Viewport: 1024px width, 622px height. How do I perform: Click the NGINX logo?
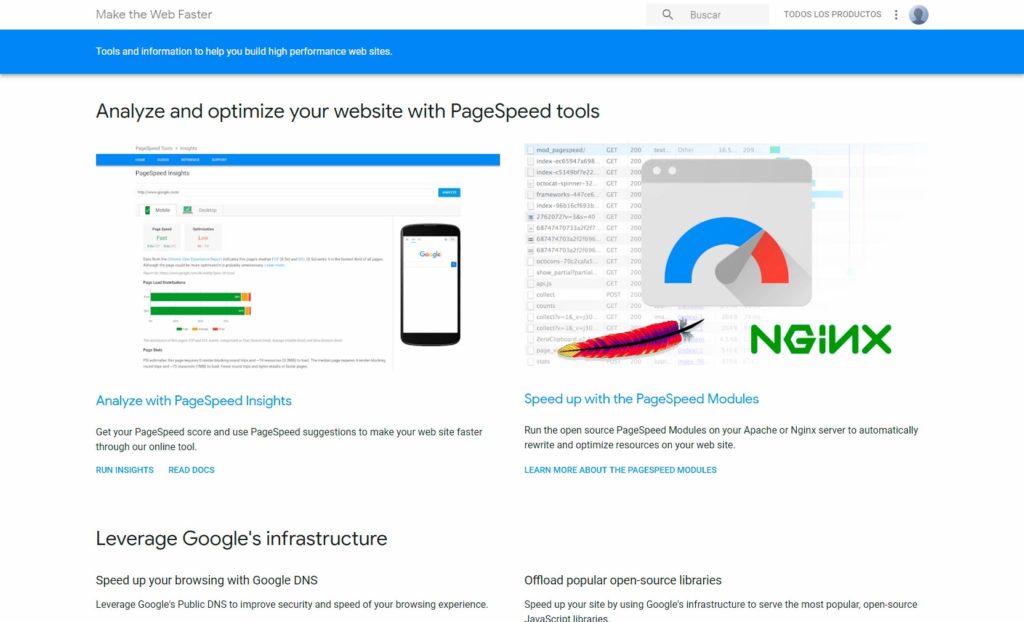coord(820,339)
